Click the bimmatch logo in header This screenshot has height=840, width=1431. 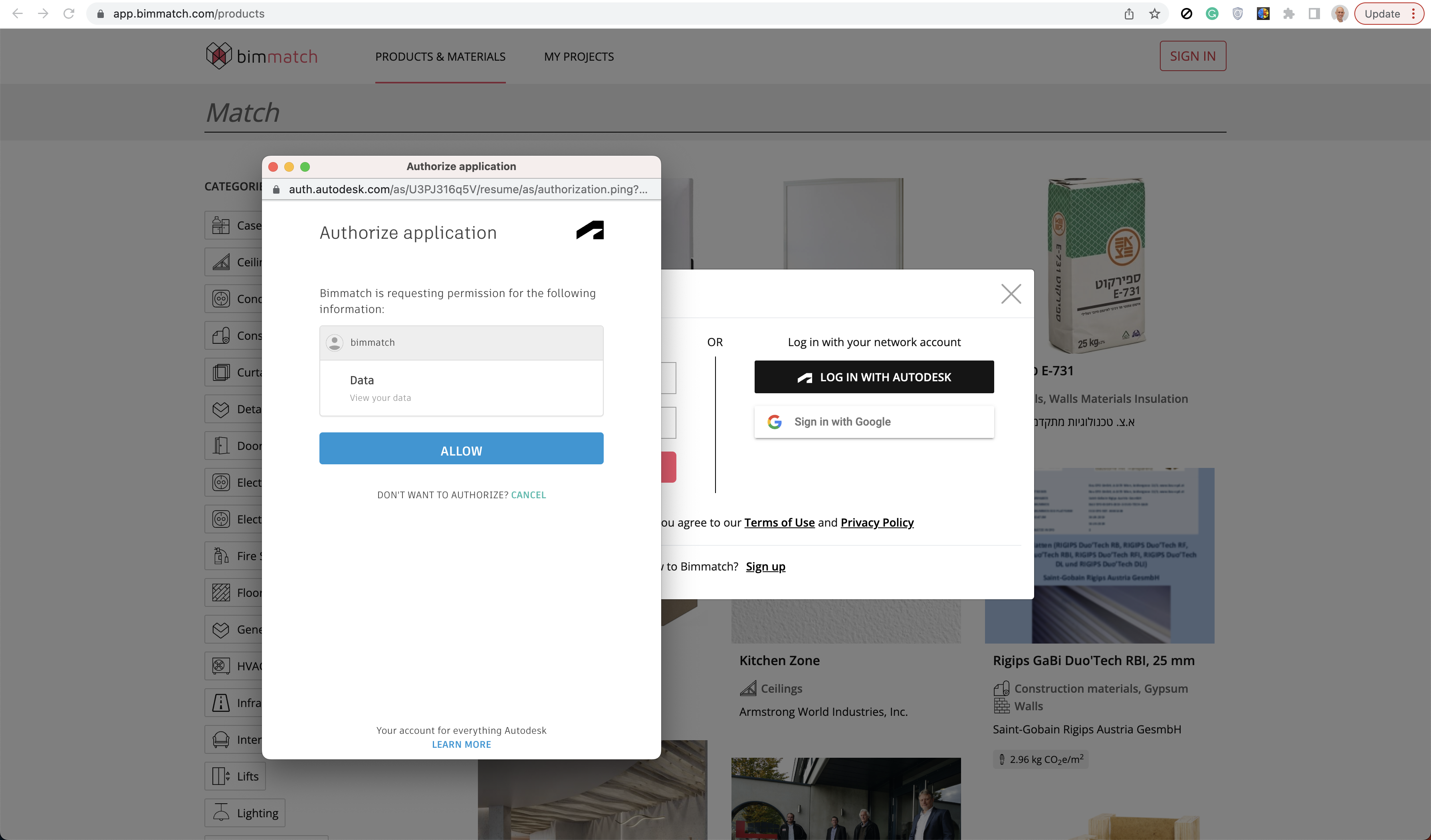pyautogui.click(x=262, y=56)
